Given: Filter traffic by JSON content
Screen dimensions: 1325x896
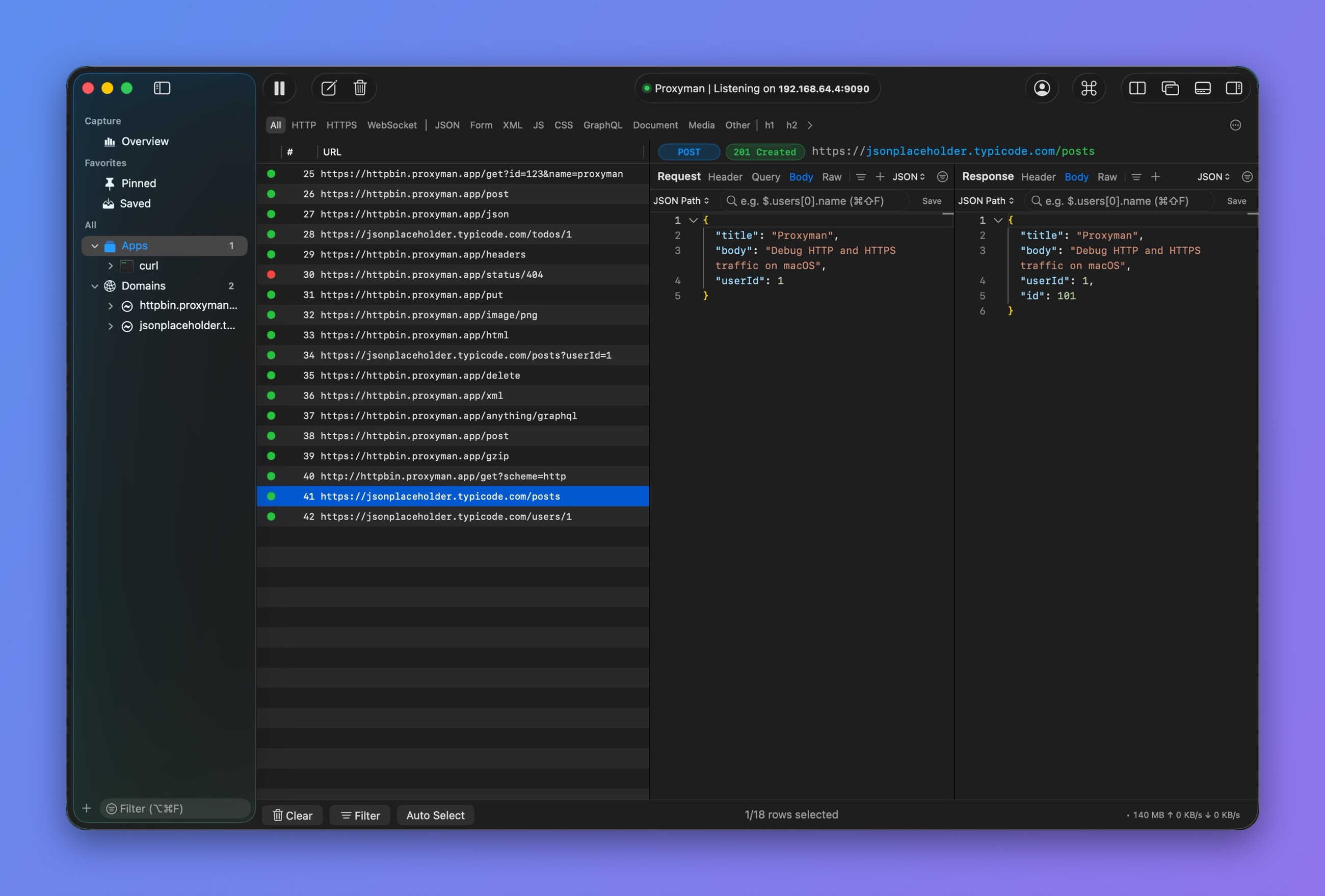Looking at the screenshot, I should click(447, 125).
